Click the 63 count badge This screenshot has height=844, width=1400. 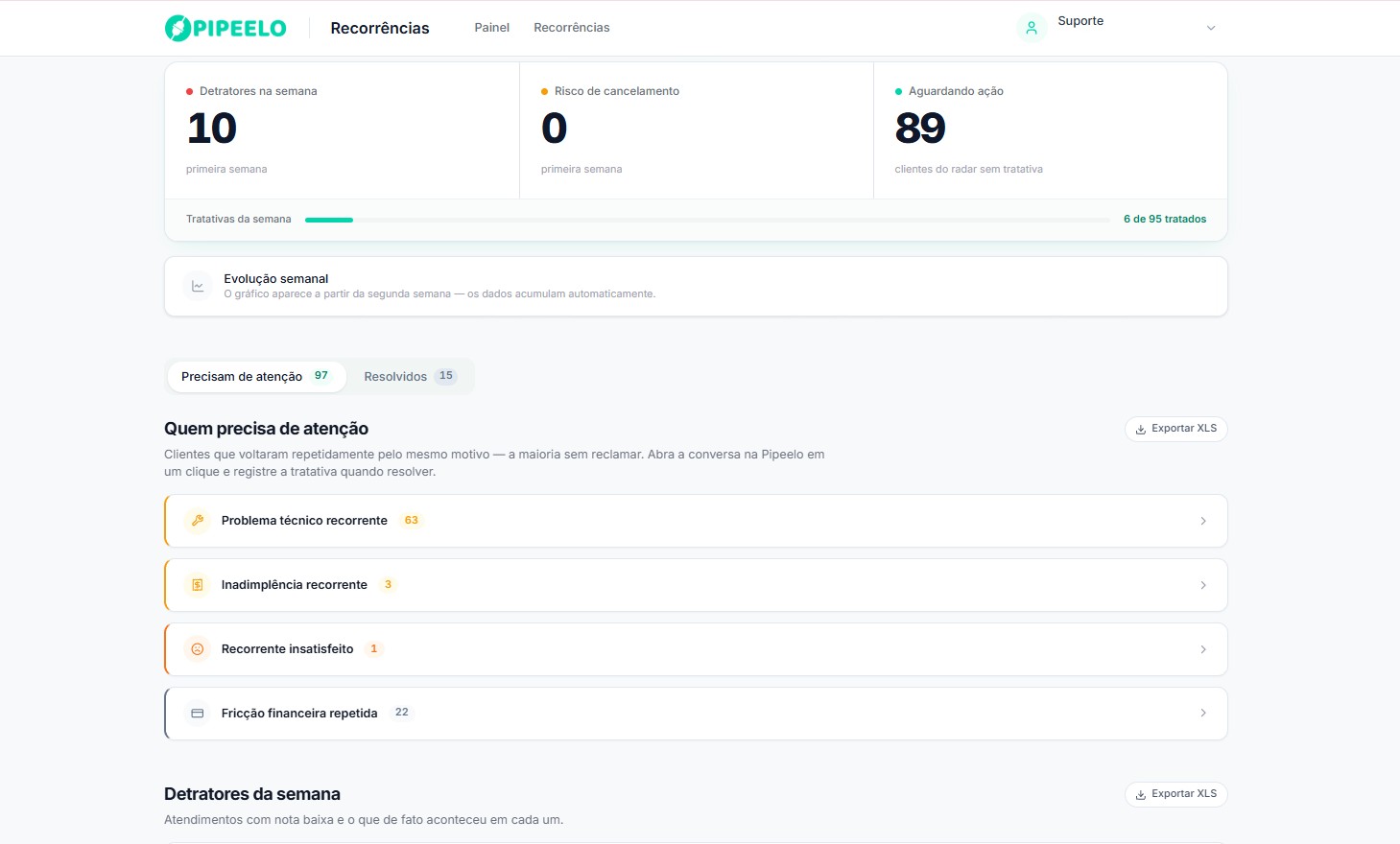coord(412,521)
